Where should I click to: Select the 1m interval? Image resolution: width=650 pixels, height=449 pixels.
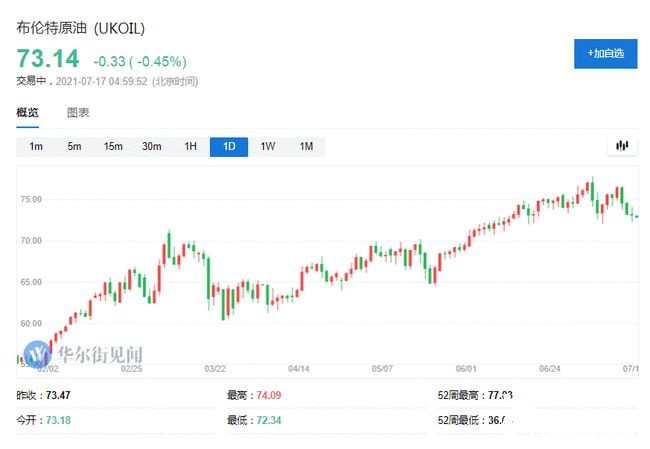(36, 147)
